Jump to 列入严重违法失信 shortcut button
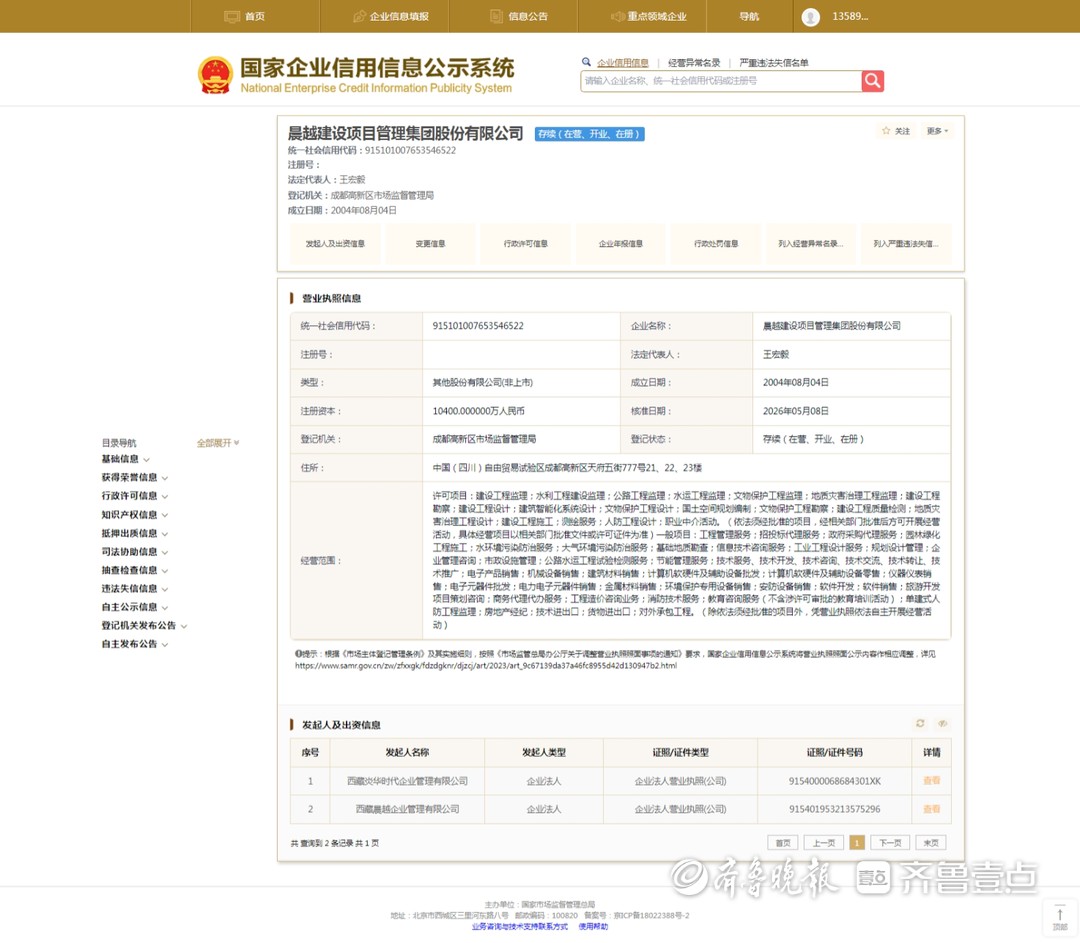1080x943 pixels. click(906, 244)
